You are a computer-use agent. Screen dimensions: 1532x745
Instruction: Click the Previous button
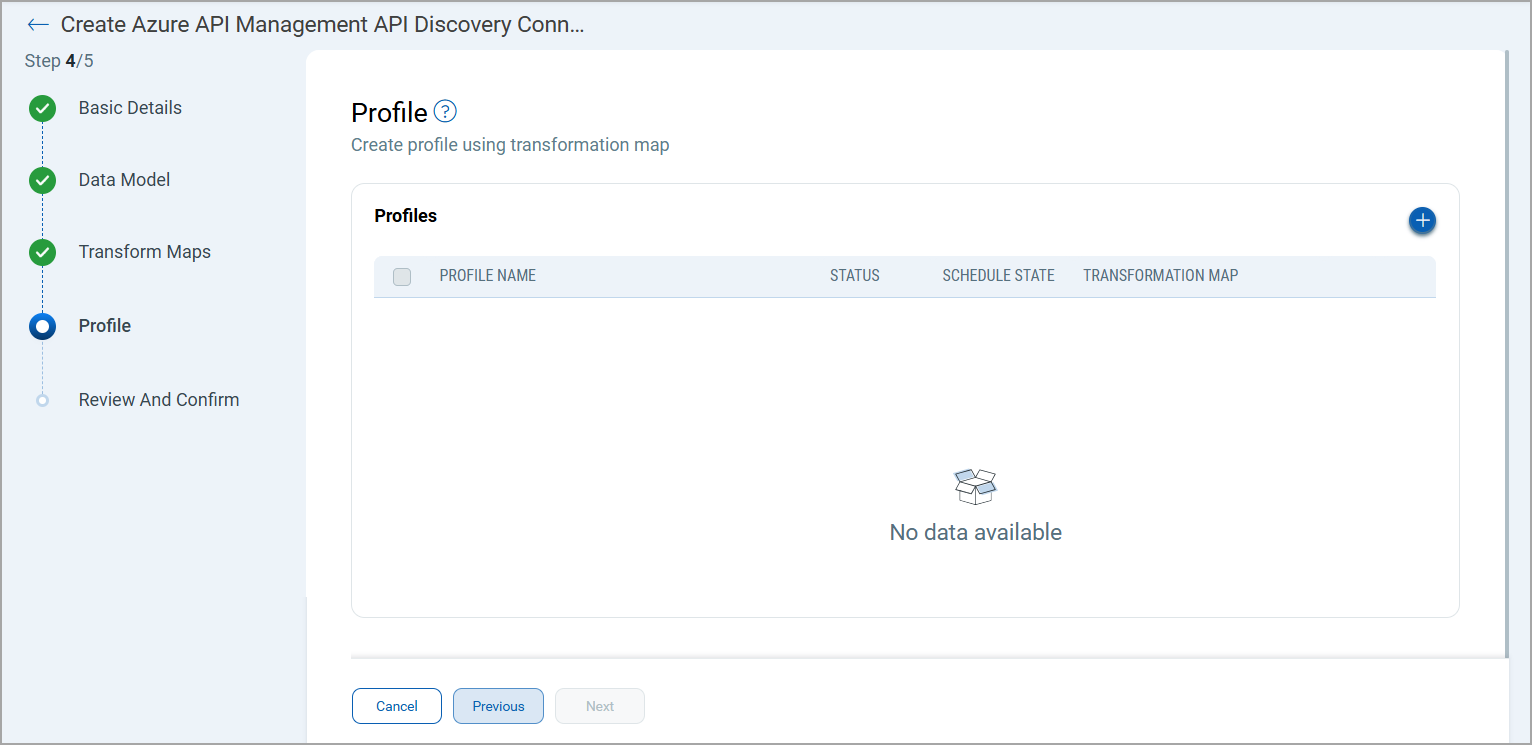pos(498,706)
